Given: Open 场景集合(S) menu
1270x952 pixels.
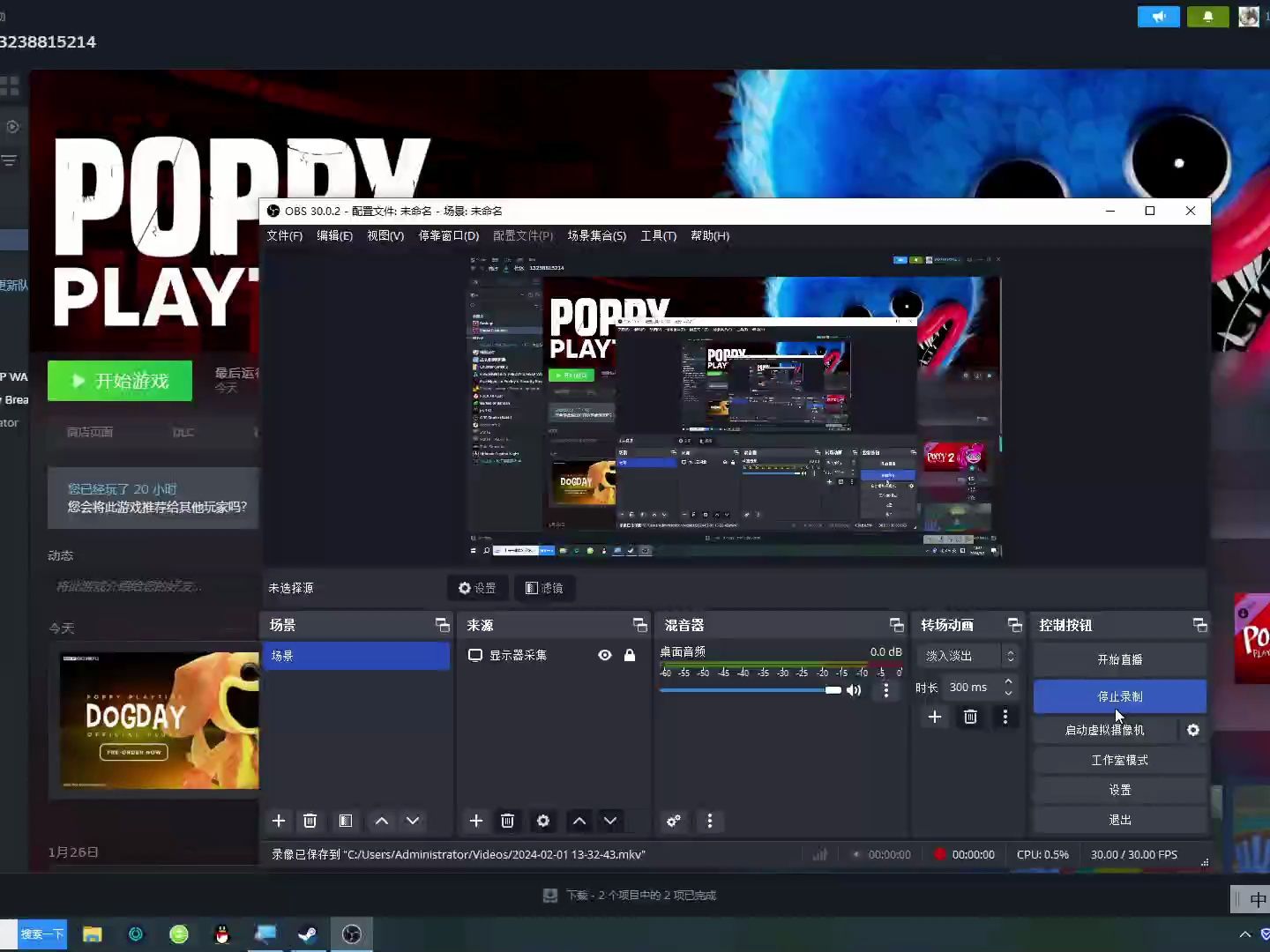Looking at the screenshot, I should [x=596, y=235].
